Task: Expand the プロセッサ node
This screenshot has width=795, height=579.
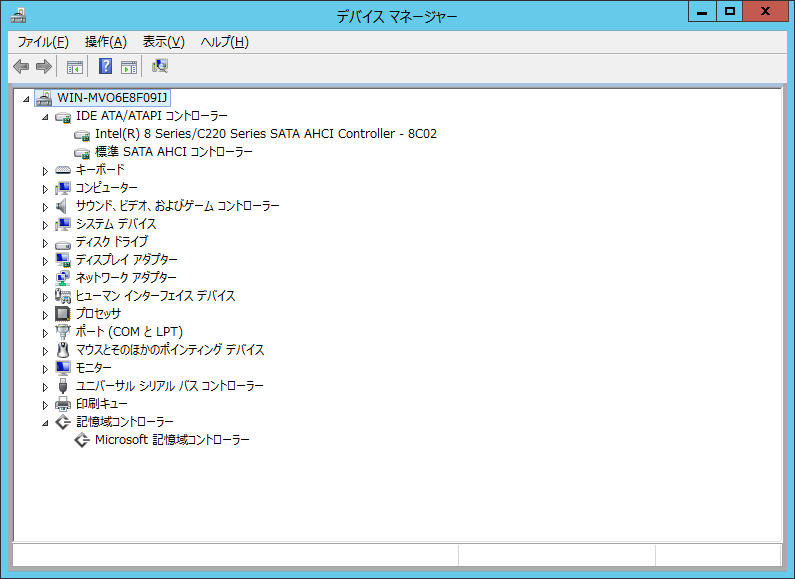Action: coord(45,315)
